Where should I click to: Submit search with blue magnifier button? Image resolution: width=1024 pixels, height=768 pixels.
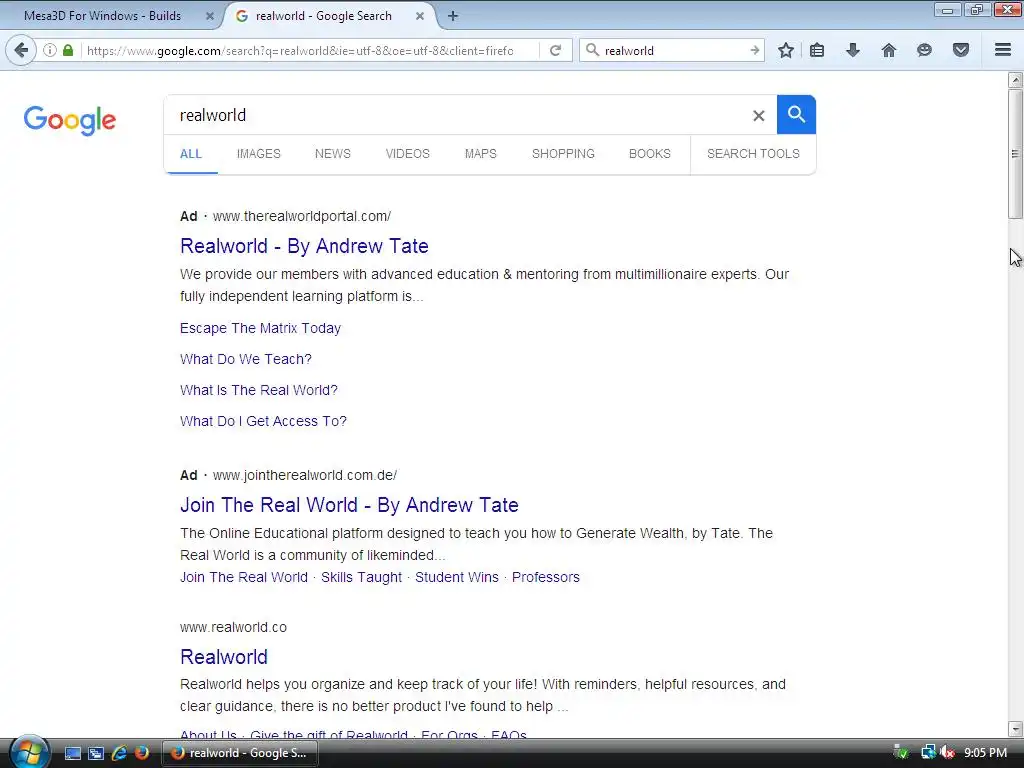(796, 114)
